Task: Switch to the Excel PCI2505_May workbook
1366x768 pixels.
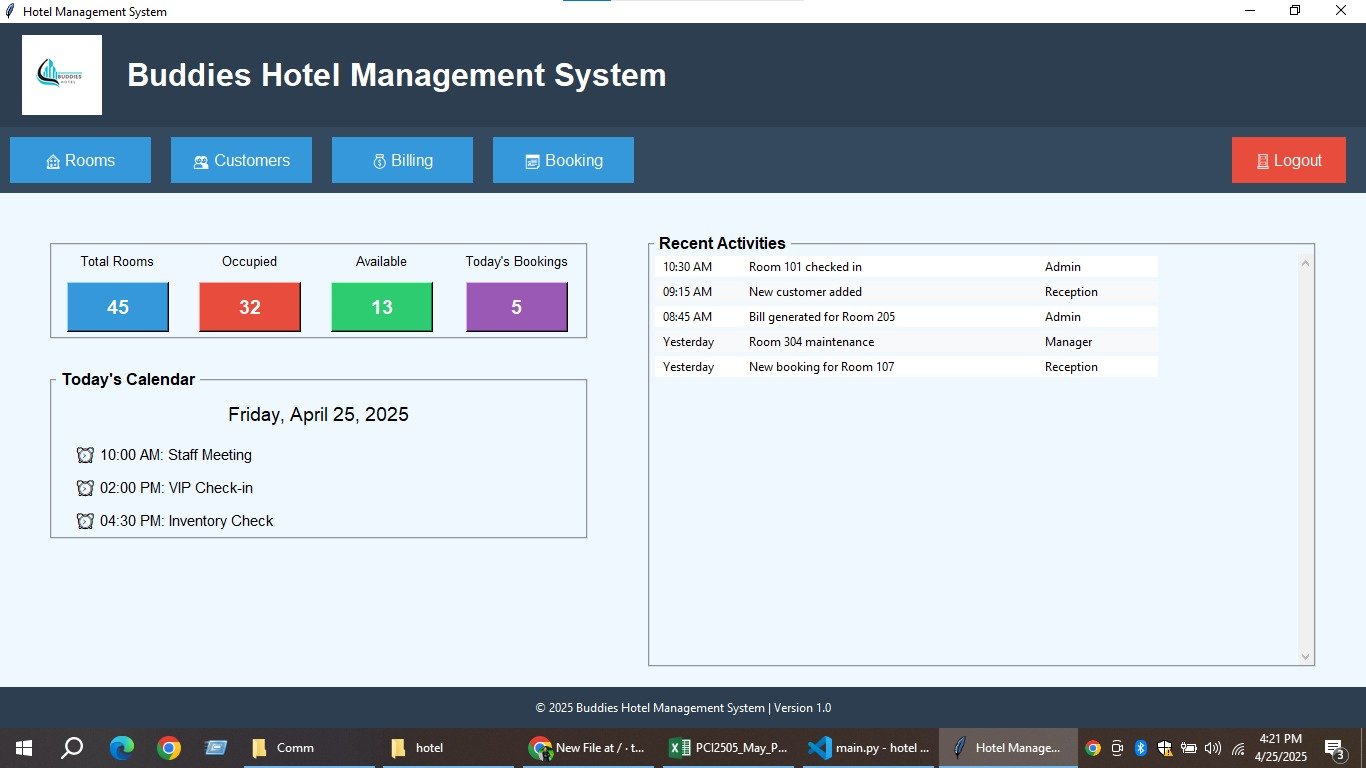Action: tap(728, 748)
